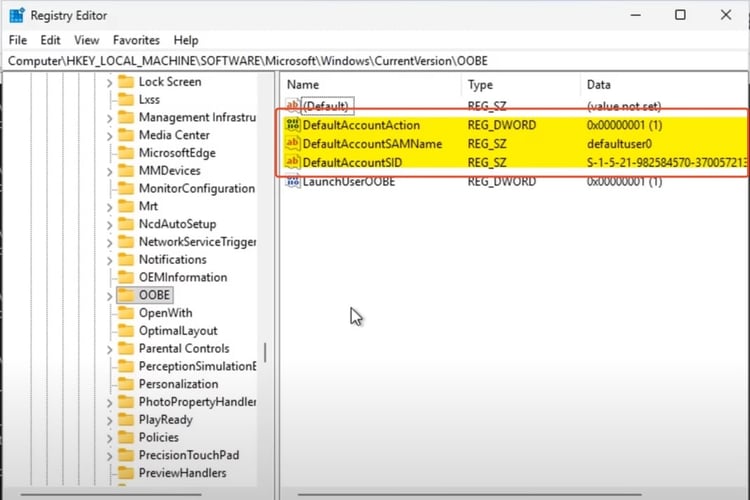
Task: Click the Data column header
Action: coord(598,85)
